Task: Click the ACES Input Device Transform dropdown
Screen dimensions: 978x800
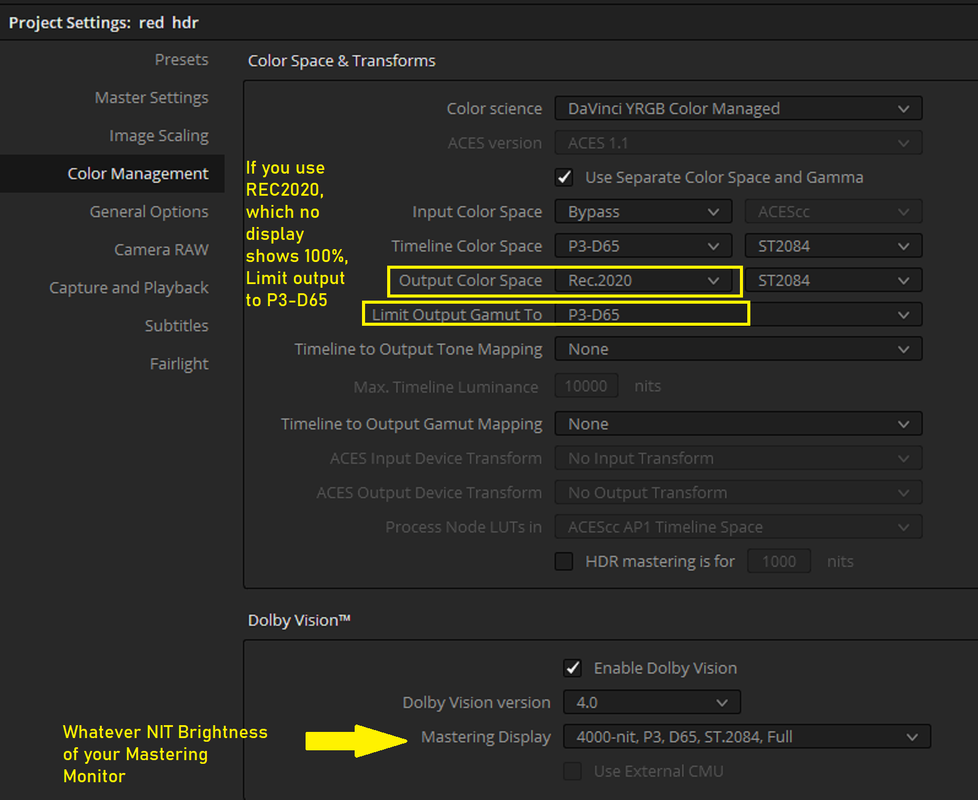Action: pos(738,458)
